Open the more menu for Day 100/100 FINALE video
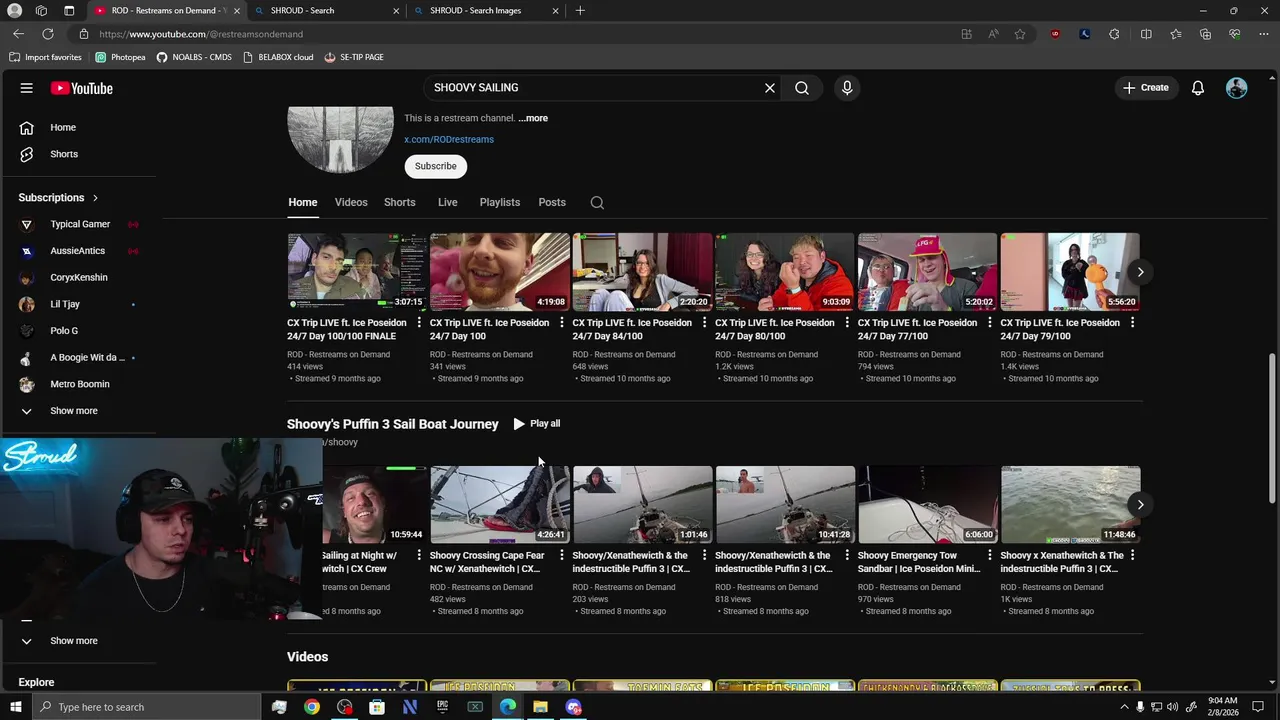This screenshot has width=1280, height=720. click(x=419, y=323)
